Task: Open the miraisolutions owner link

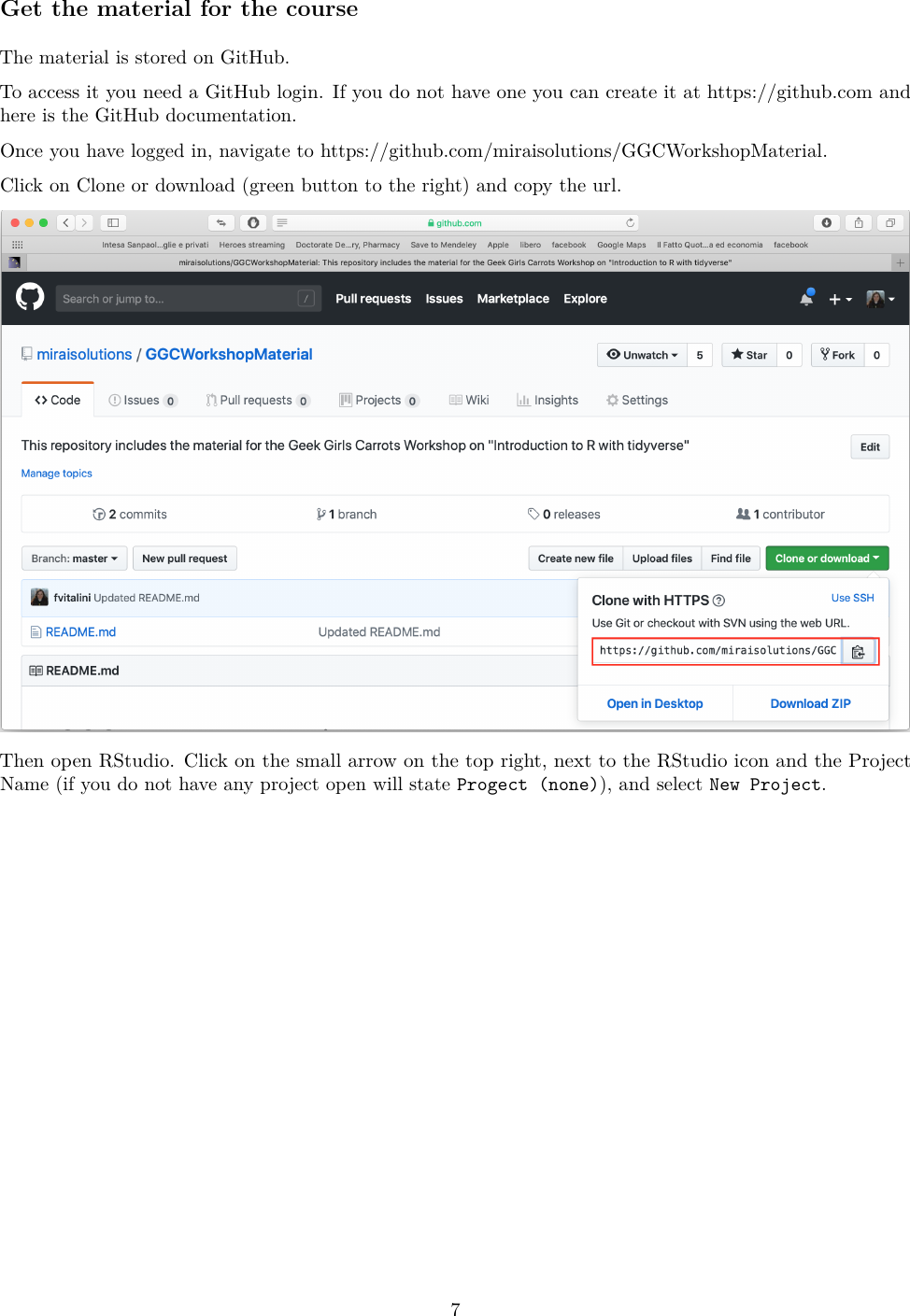Action: click(x=84, y=354)
